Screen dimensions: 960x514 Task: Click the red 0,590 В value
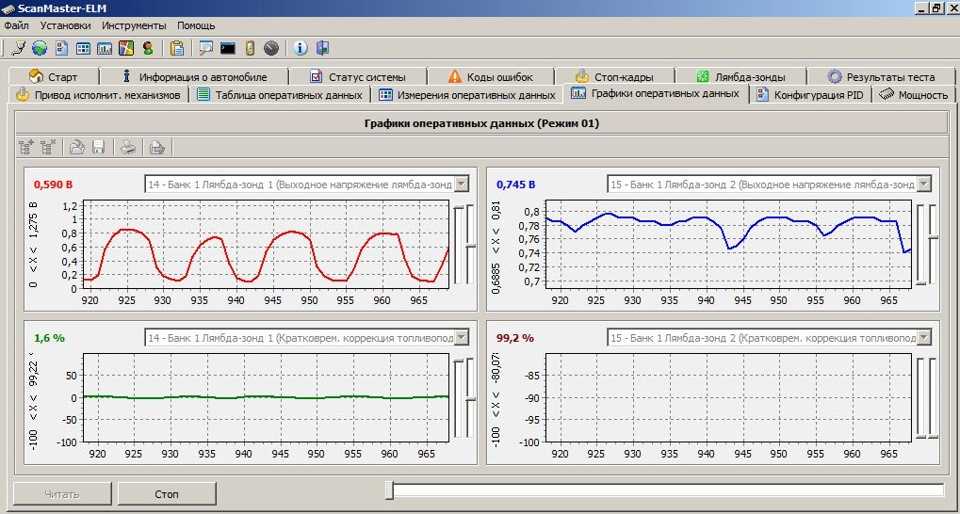(x=53, y=184)
